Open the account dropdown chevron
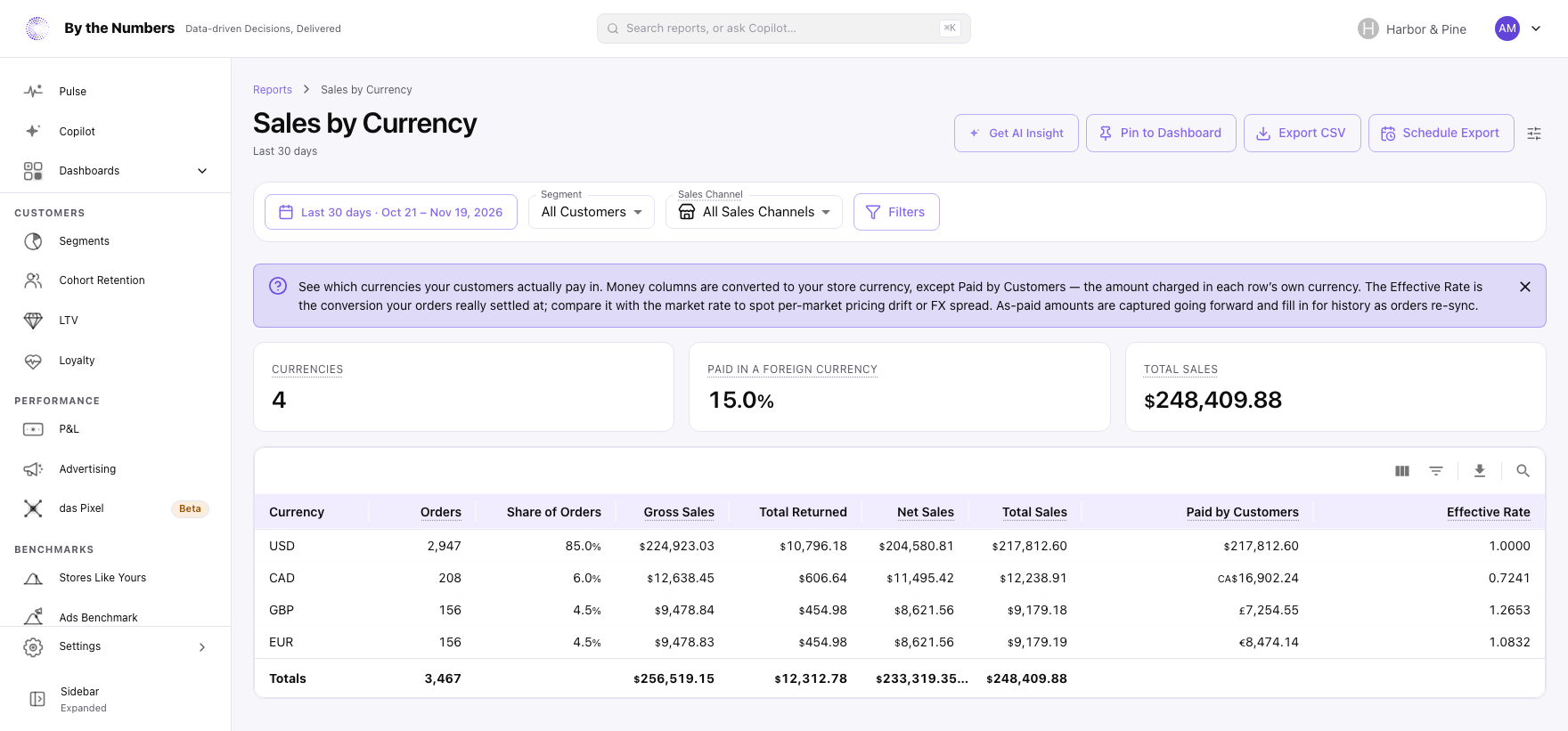The height and width of the screenshot is (731, 1568). pos(1536,28)
